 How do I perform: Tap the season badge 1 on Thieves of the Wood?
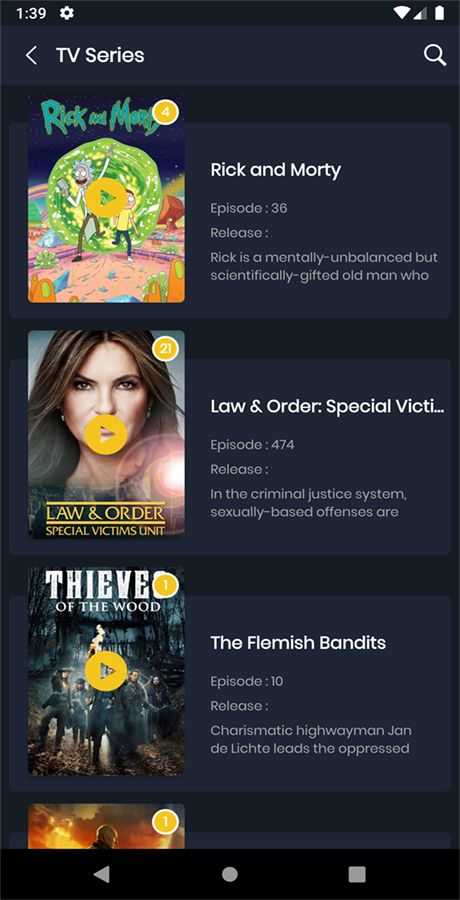[165, 585]
